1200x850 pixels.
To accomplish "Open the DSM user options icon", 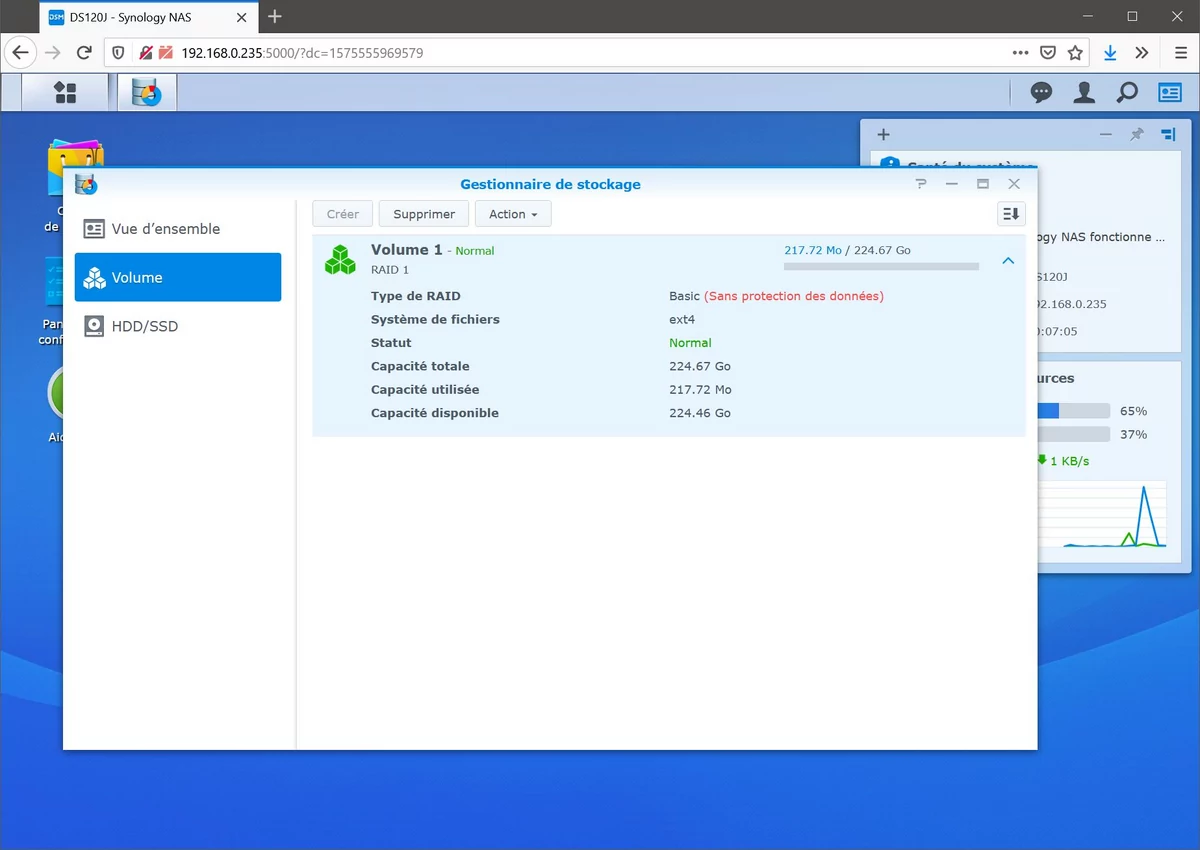I will [x=1084, y=93].
